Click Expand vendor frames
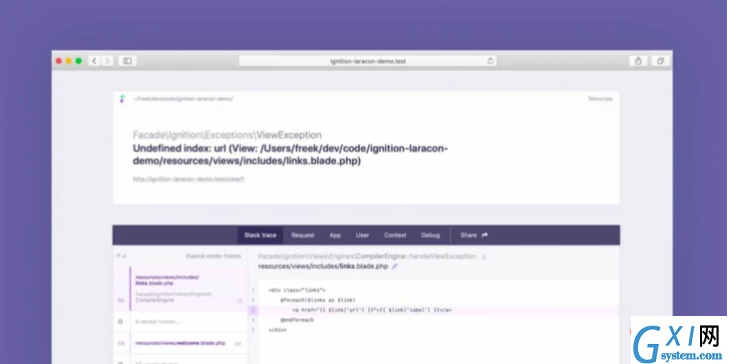The width and height of the screenshot is (729, 364). 213,256
